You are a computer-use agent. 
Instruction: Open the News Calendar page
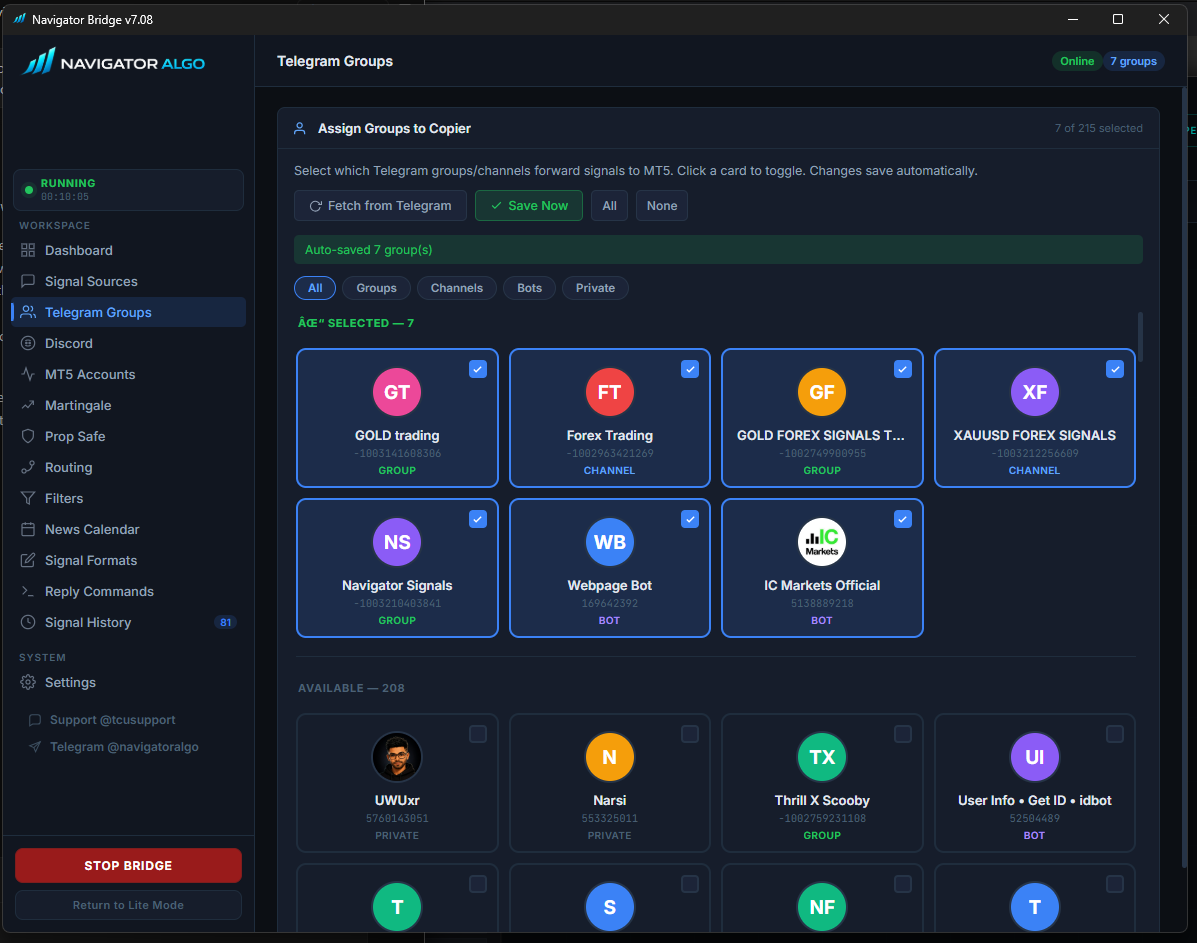[128, 529]
